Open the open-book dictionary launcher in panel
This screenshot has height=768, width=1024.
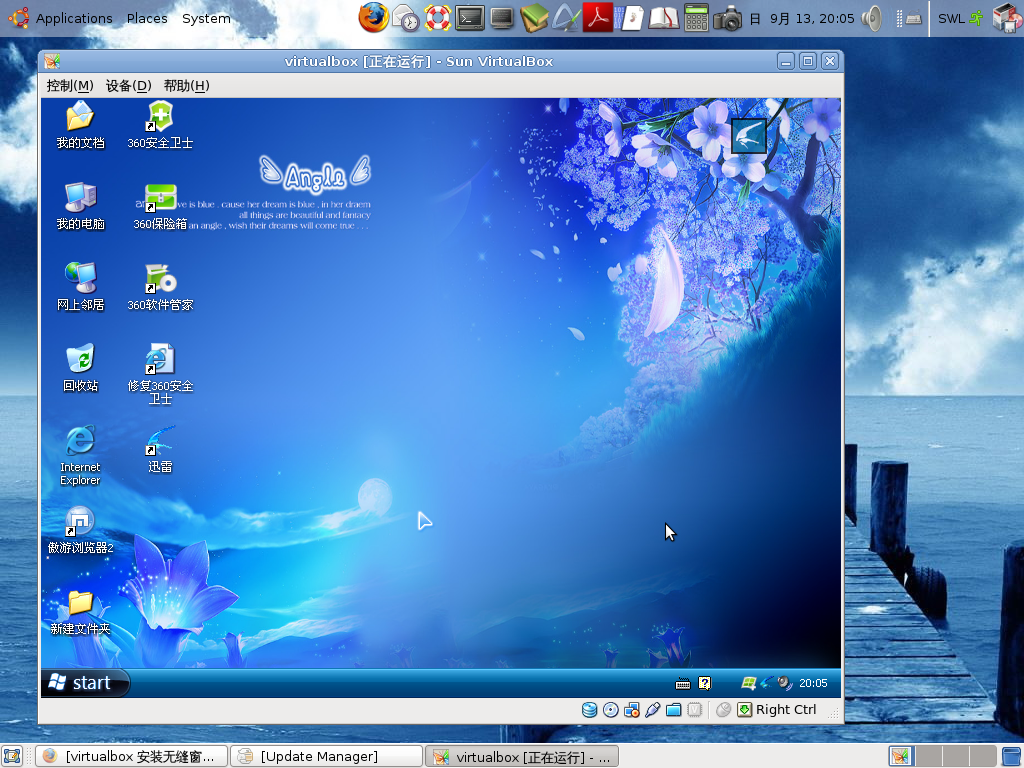664,18
